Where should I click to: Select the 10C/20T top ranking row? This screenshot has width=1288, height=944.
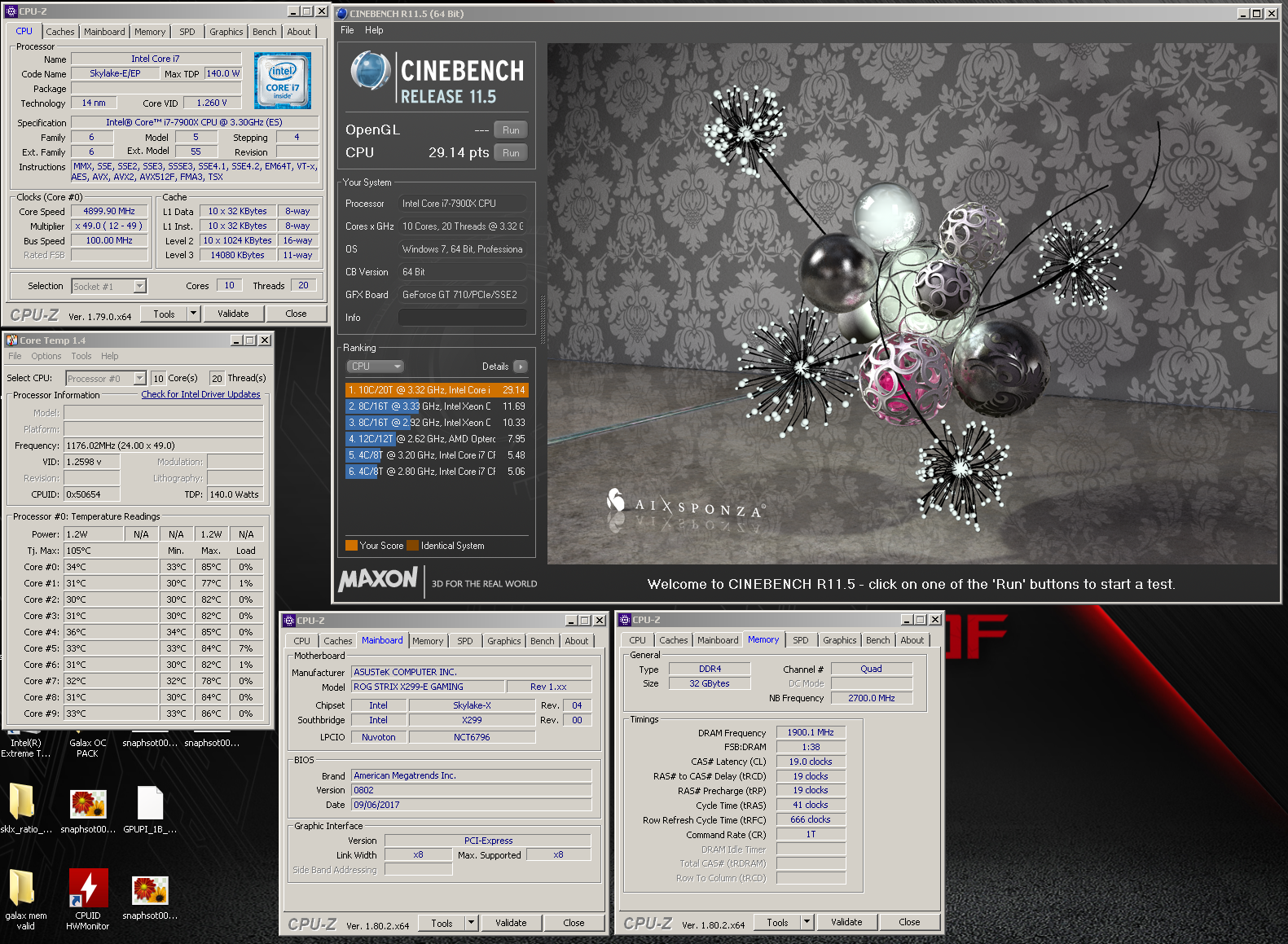[x=437, y=390]
